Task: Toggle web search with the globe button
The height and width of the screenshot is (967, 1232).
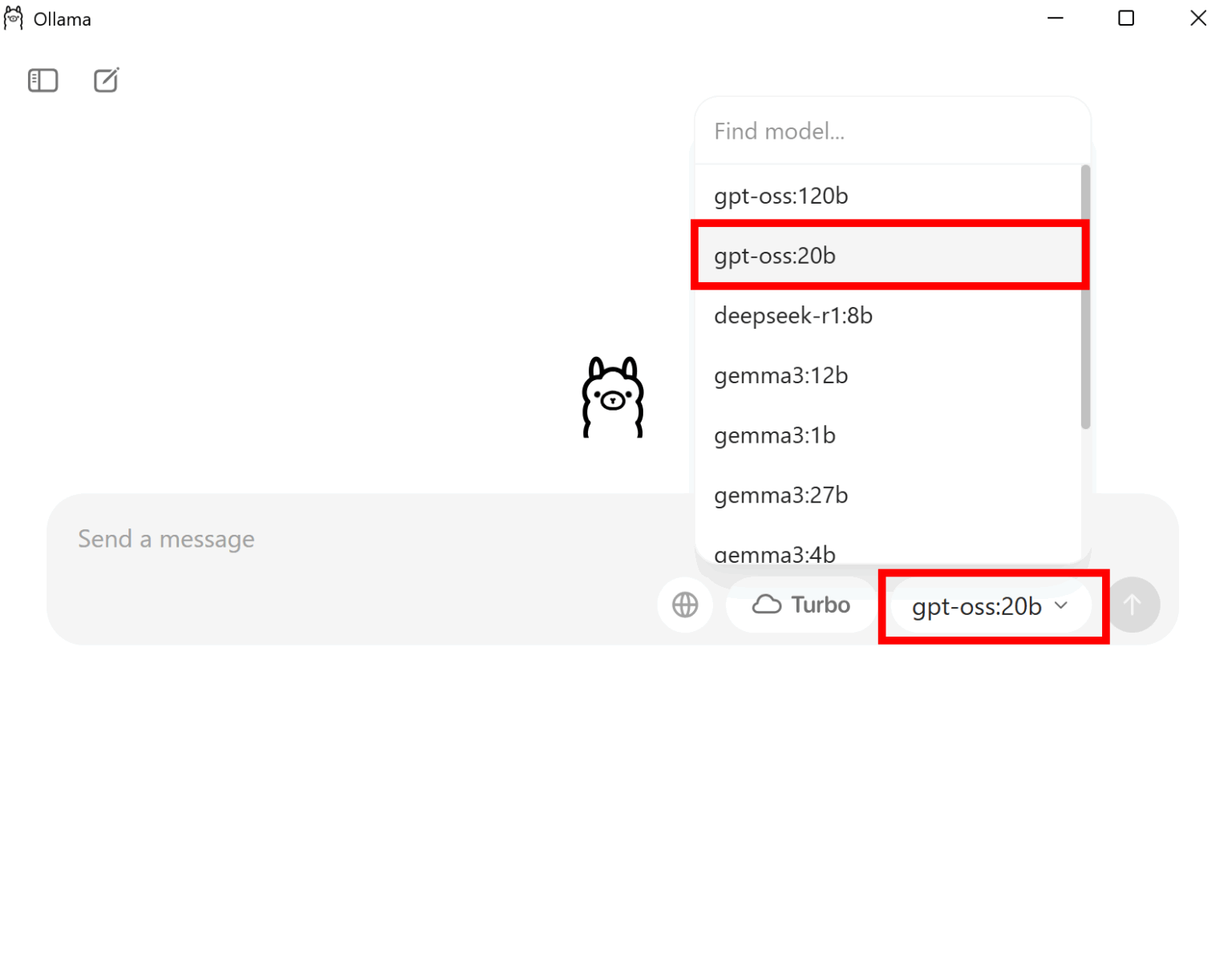Action: [x=685, y=605]
